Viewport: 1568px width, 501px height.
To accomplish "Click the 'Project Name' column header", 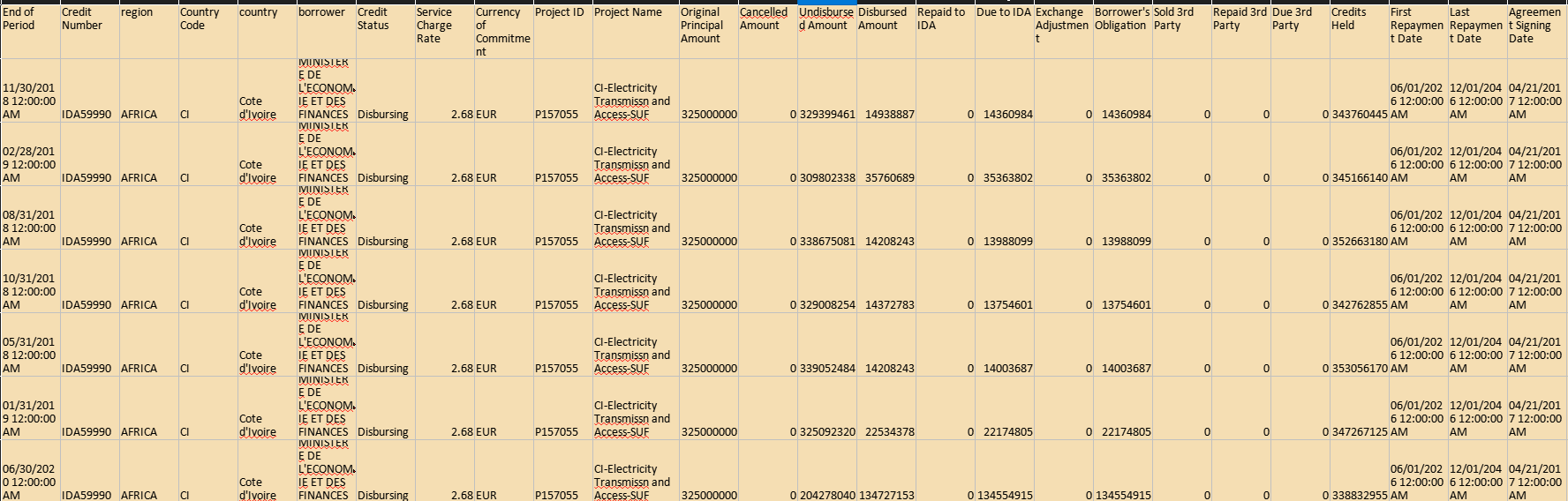I will click(x=636, y=32).
